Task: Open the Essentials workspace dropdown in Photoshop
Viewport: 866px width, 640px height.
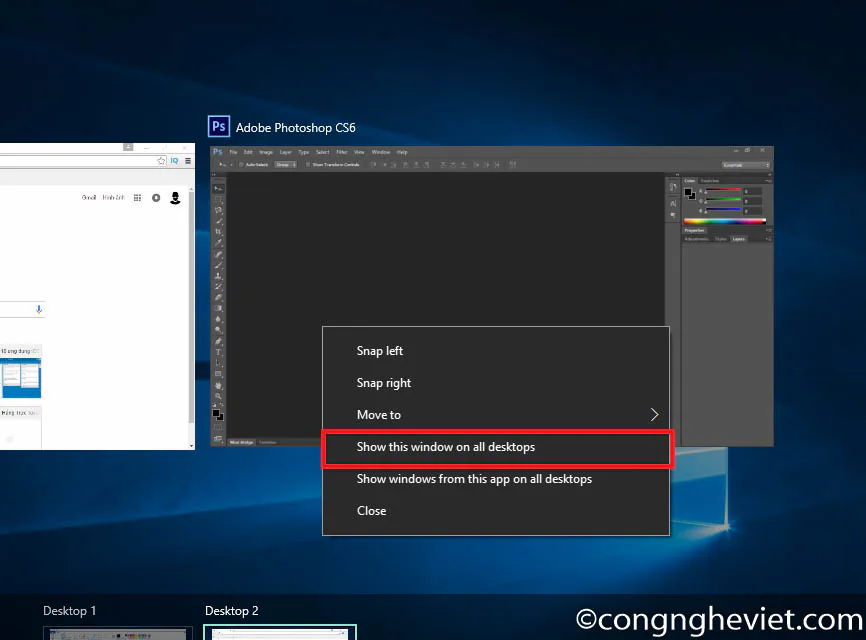Action: (x=746, y=165)
